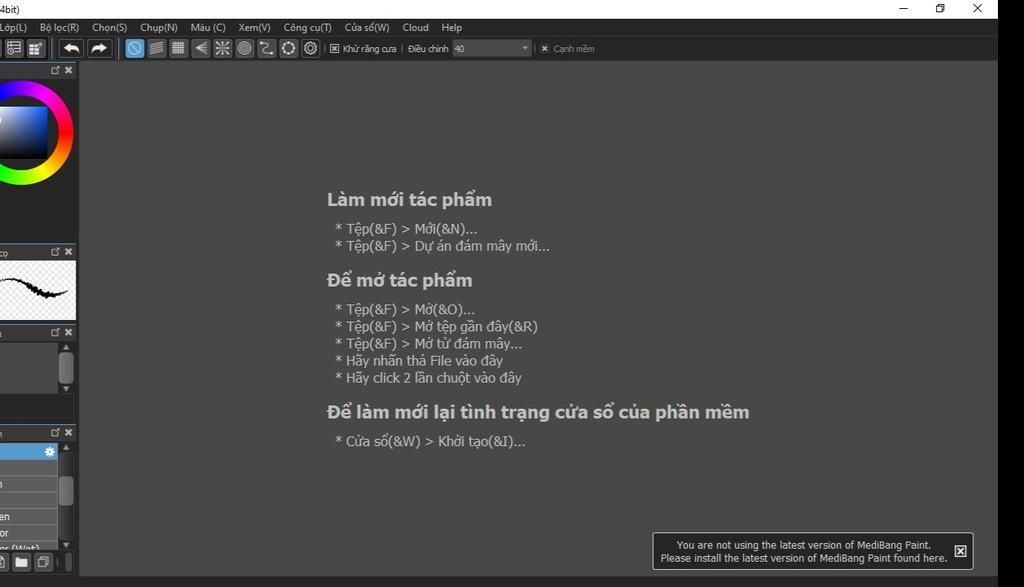Close the color wheel panel
Image resolution: width=1024 pixels, height=587 pixels.
pos(69,70)
